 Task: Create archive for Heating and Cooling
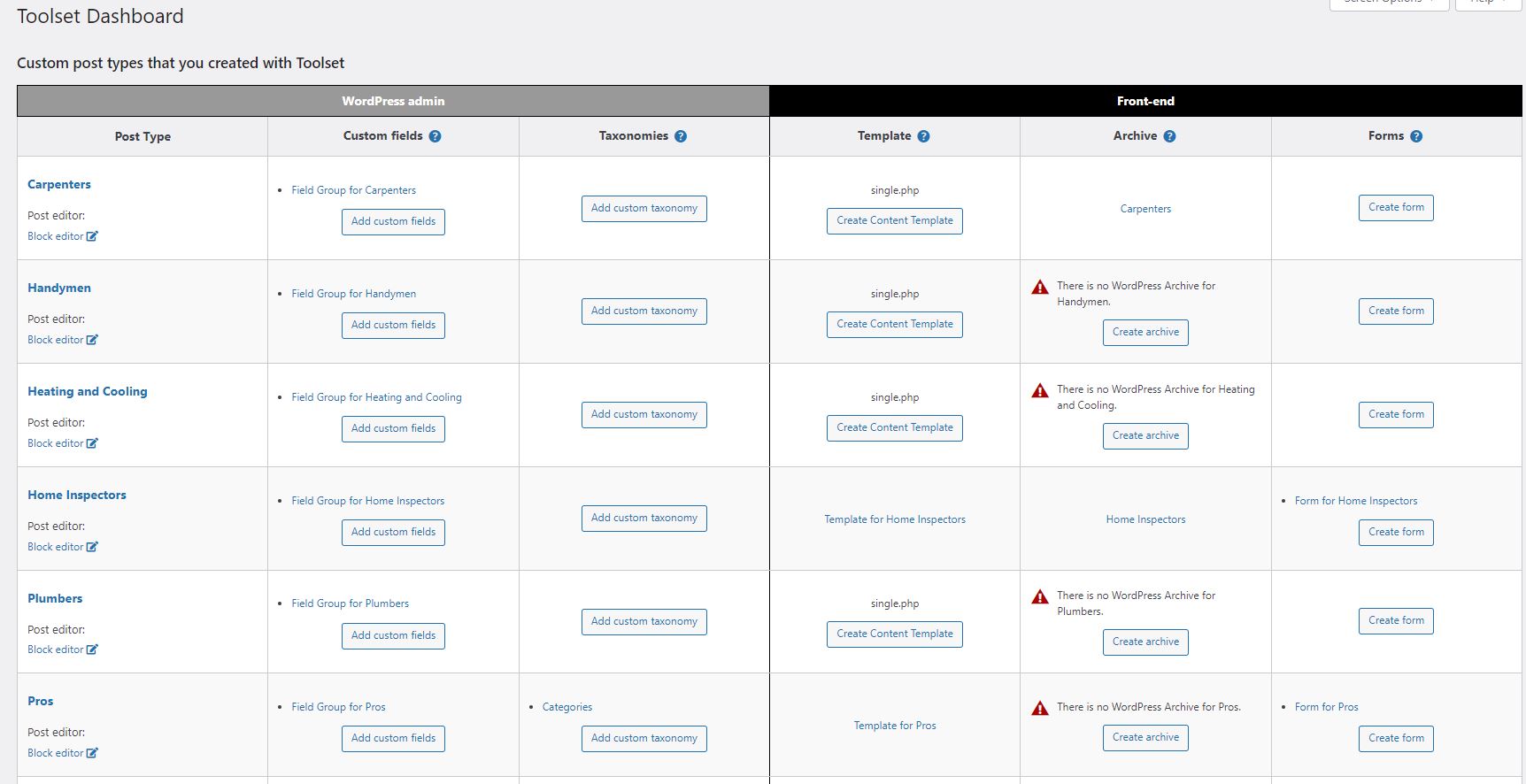click(x=1145, y=436)
